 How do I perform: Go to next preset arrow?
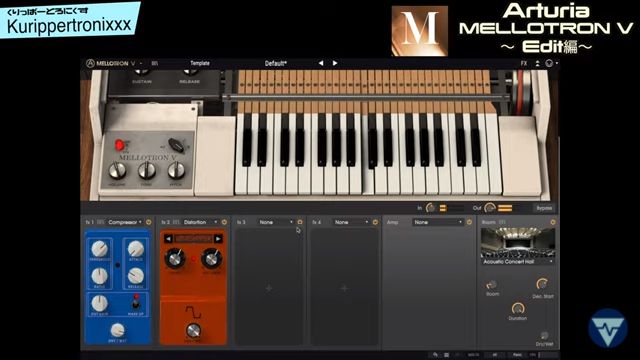pyautogui.click(x=335, y=63)
